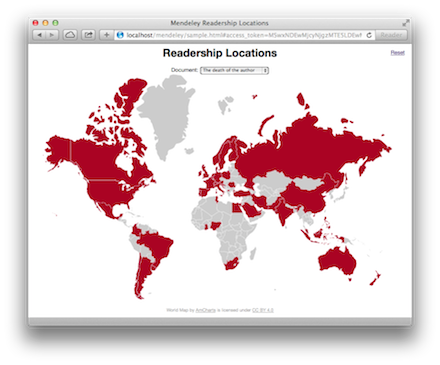Open the Document dropdown selector

click(234, 70)
